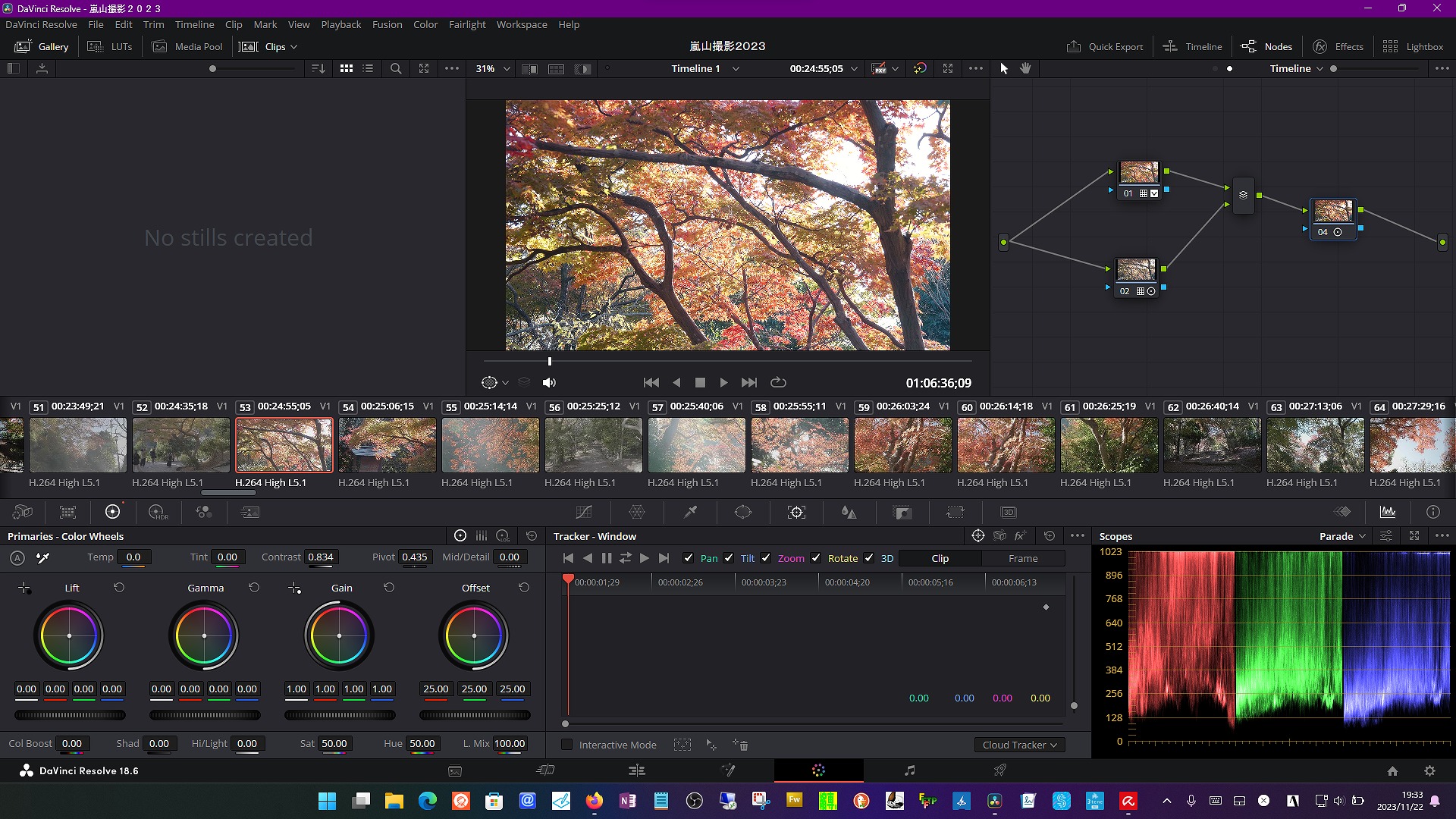This screenshot has width=1456, height=819.
Task: Enable Interactive Mode checkbox
Action: pyautogui.click(x=566, y=745)
